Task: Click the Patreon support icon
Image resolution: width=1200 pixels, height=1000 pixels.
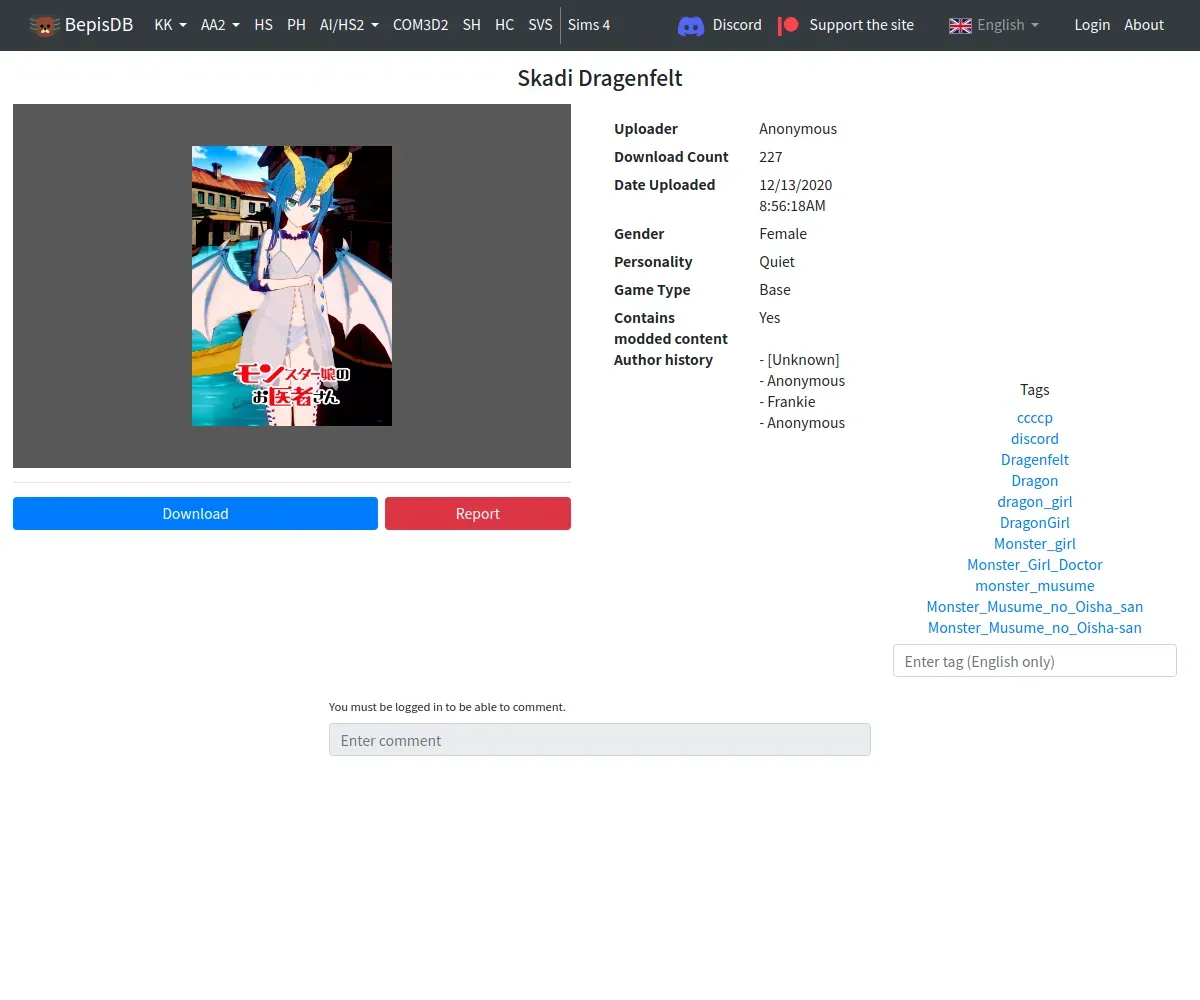Action: tap(788, 25)
